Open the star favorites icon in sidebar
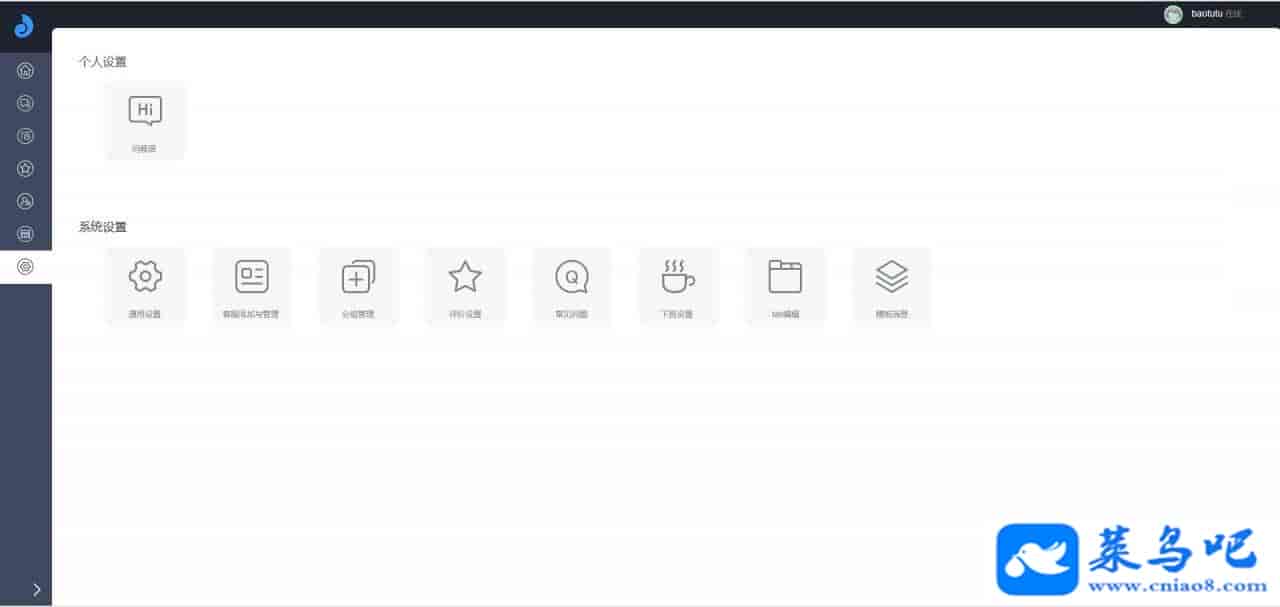Viewport: 1280px width, 607px height. pos(26,168)
